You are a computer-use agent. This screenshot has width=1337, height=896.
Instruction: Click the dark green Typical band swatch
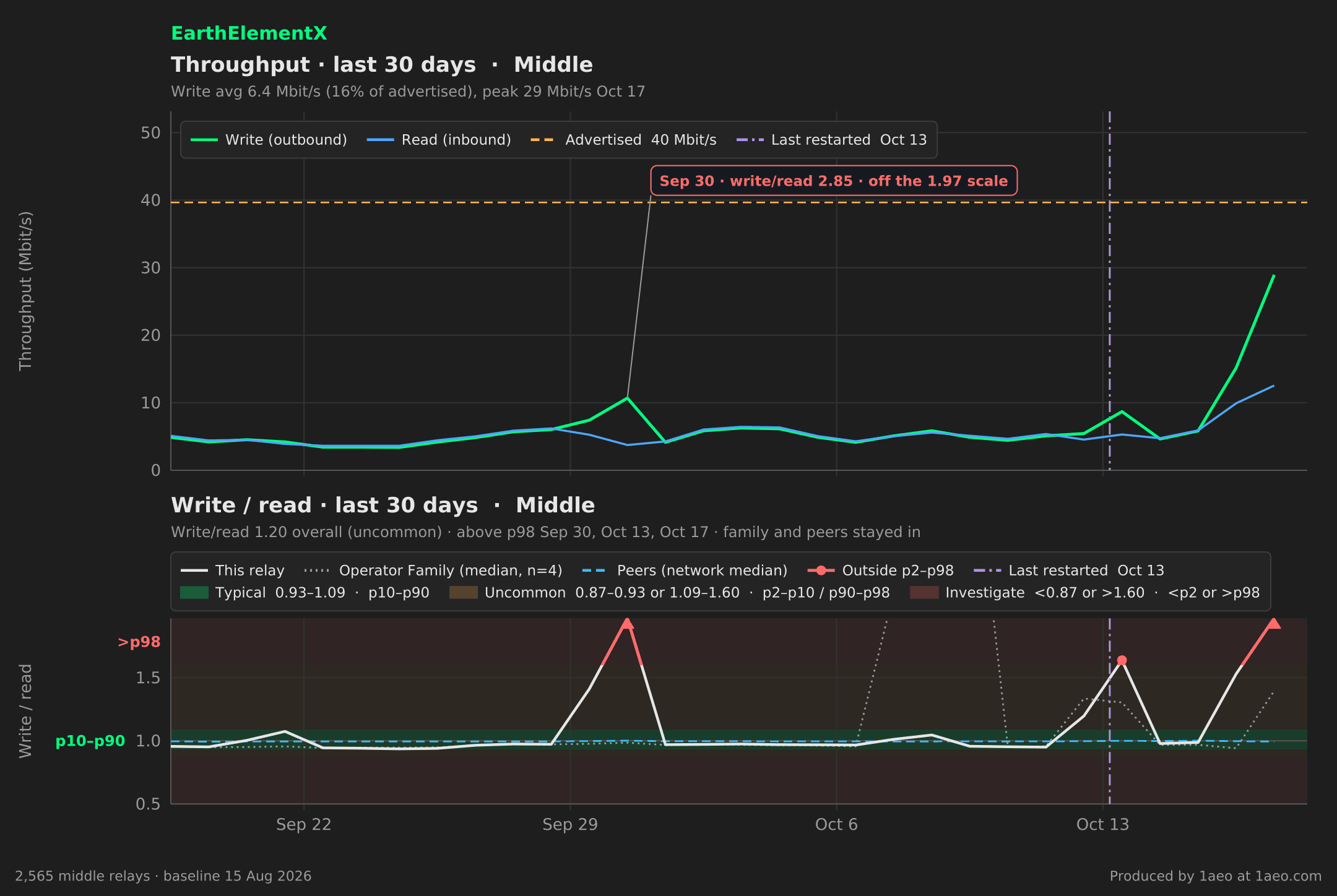[194, 593]
